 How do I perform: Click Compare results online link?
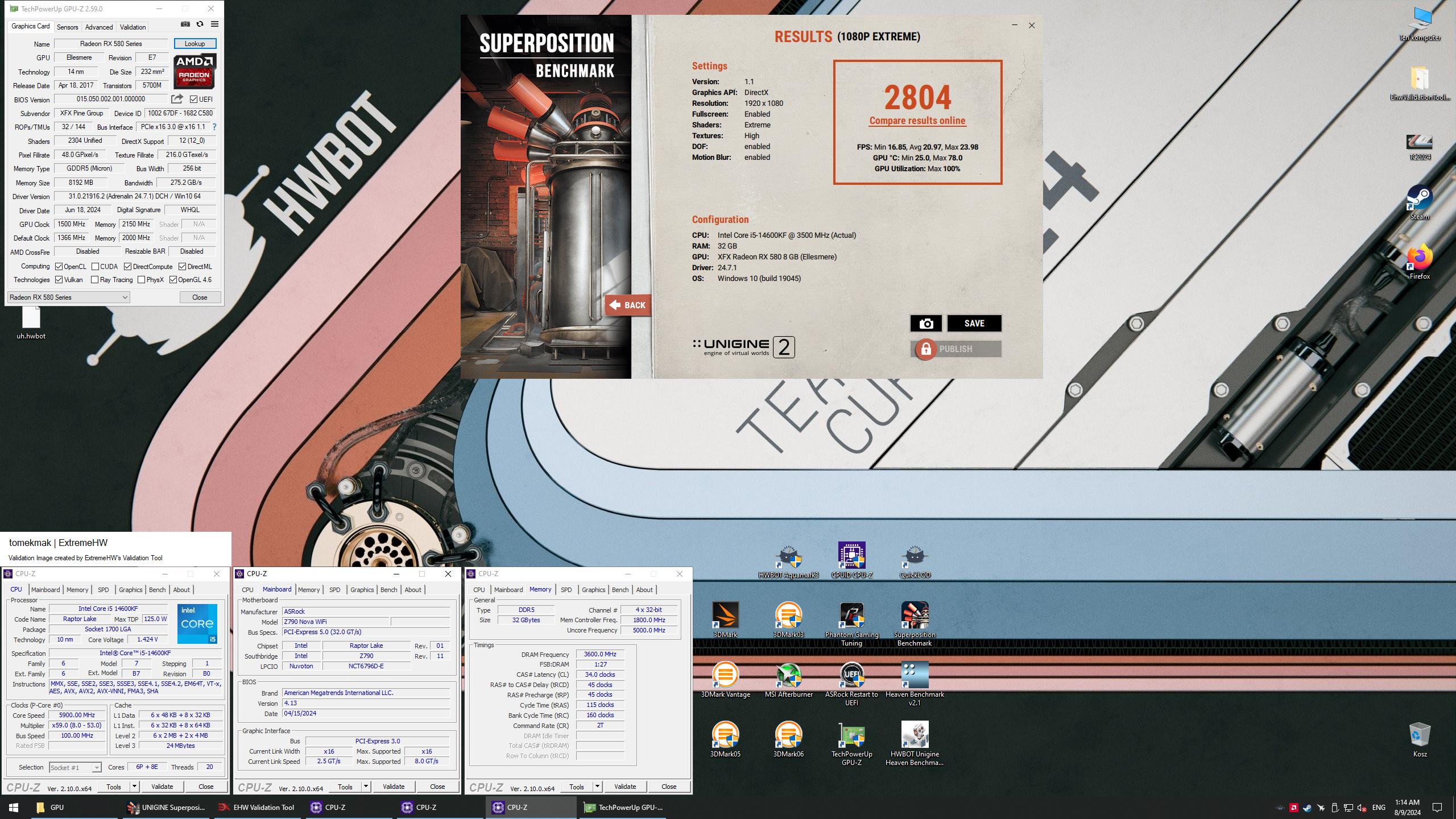(917, 121)
